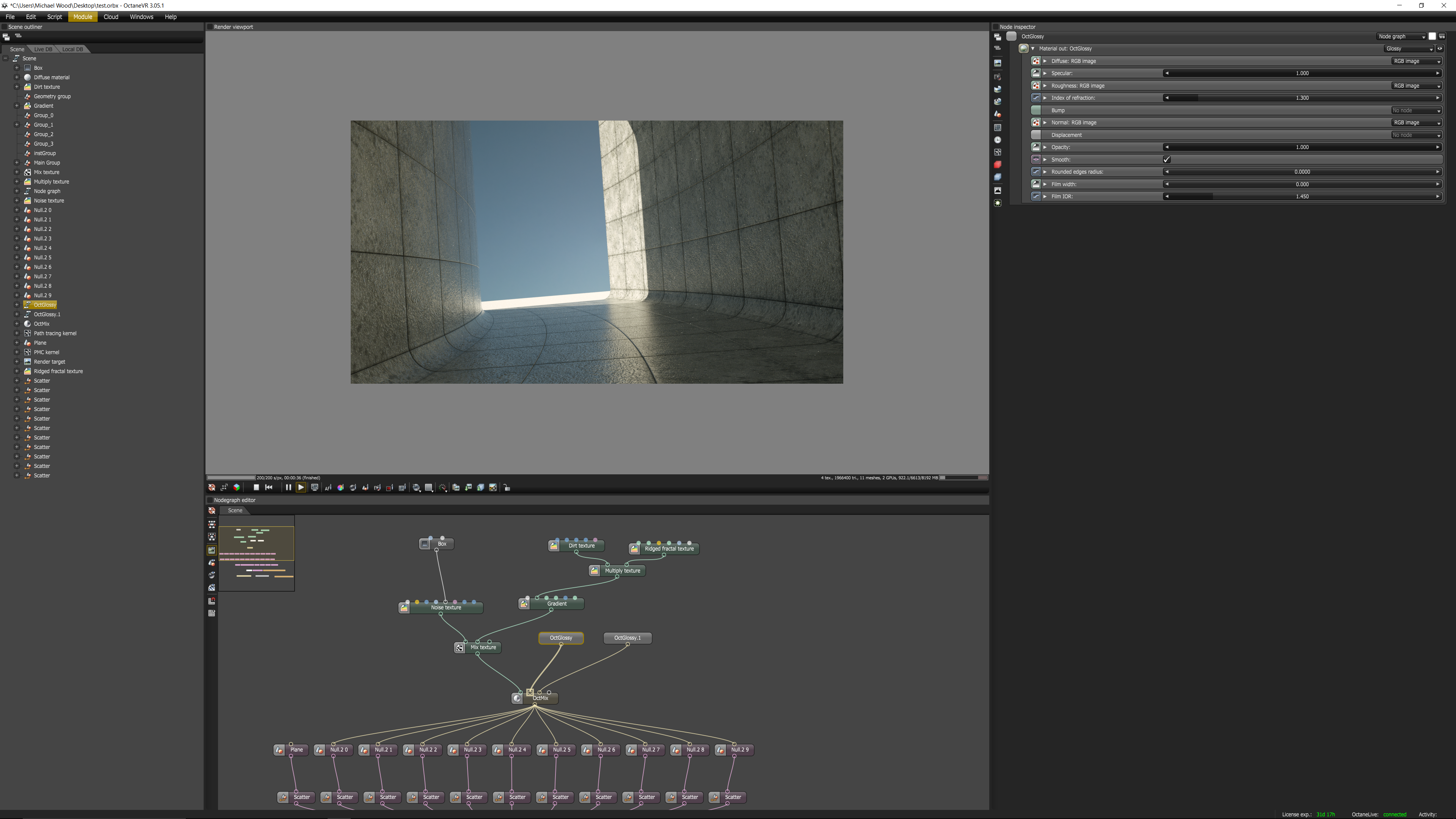Toggle the Nodegraph editor panel checkbox

point(210,500)
